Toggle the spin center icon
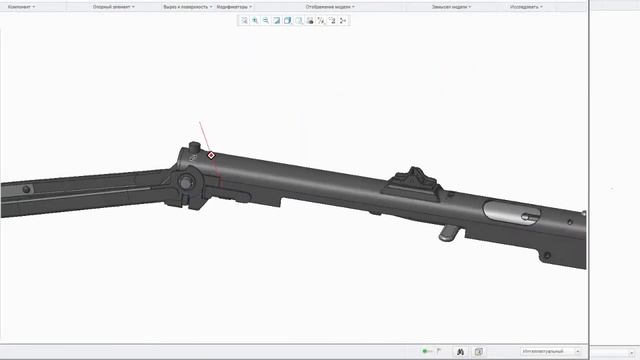The width and height of the screenshot is (640, 360). pyautogui.click(x=343, y=20)
